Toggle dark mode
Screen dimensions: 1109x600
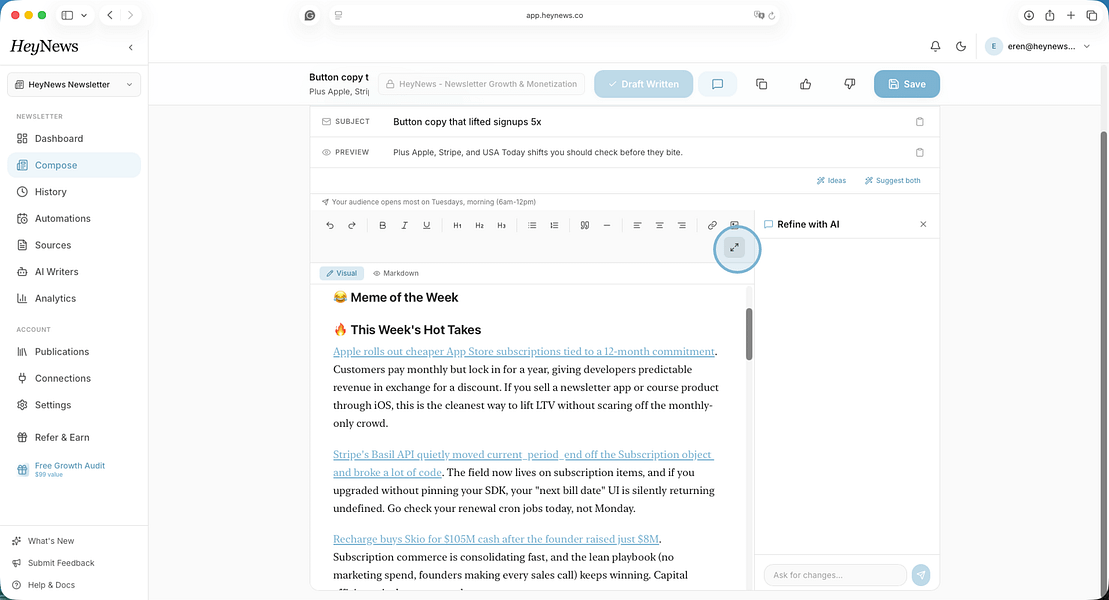tap(960, 46)
